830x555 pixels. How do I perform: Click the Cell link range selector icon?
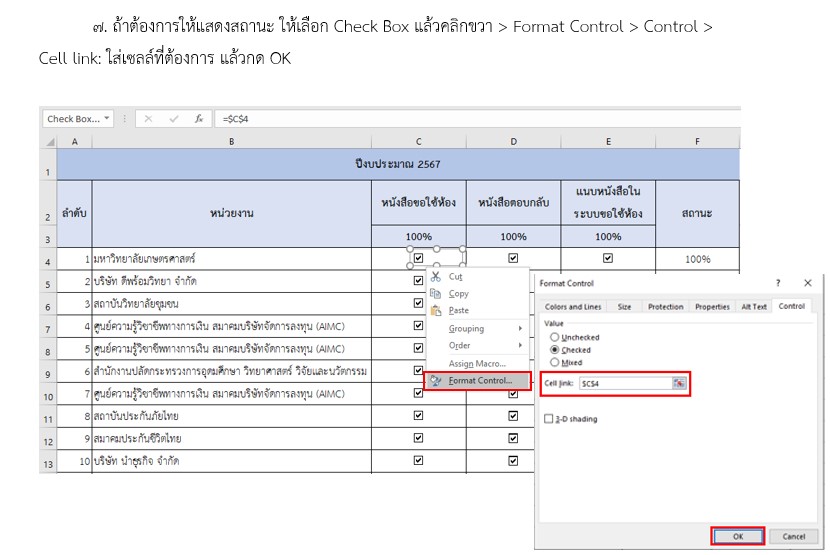click(679, 383)
